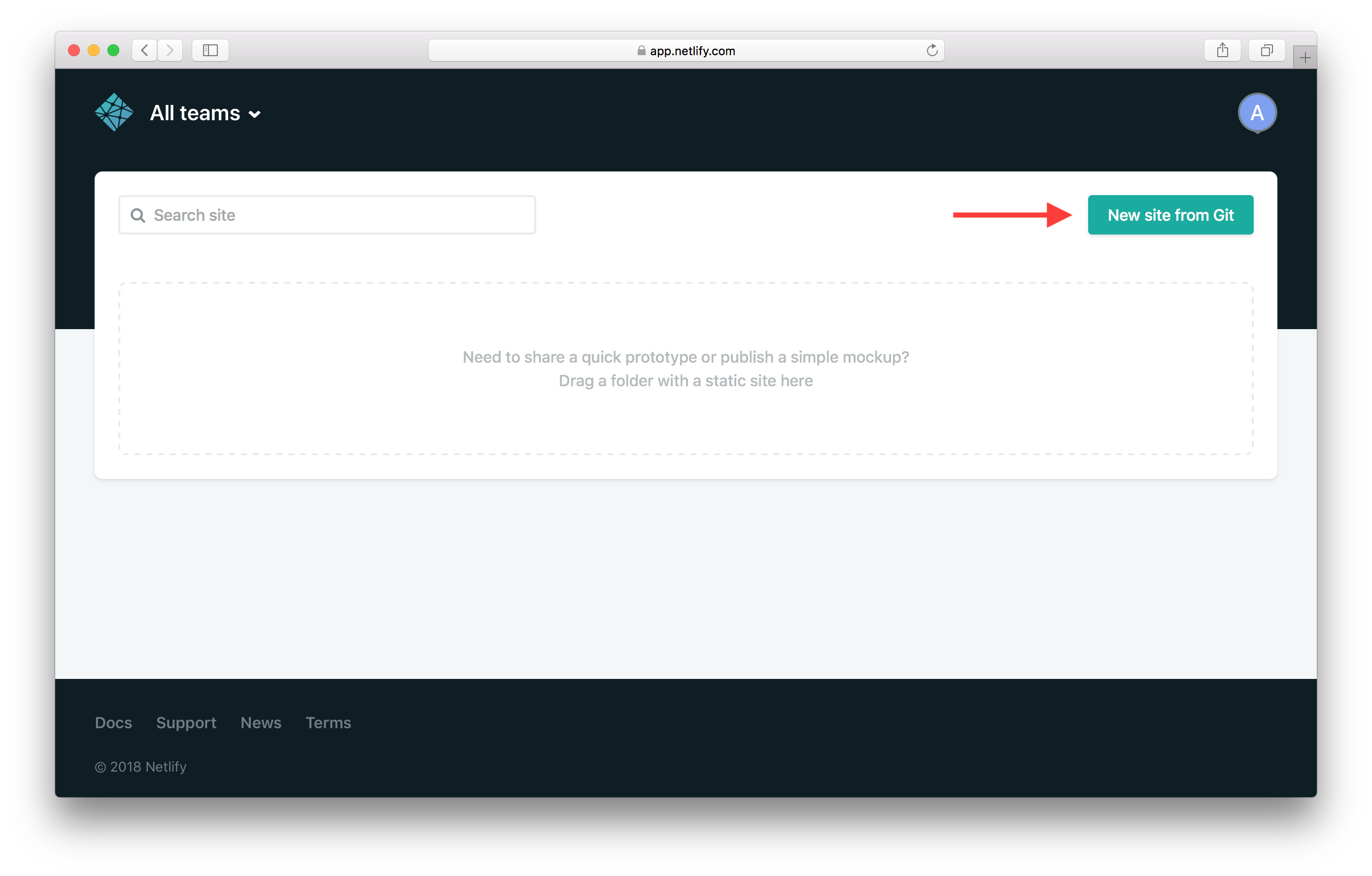Open the Docs link in footer
This screenshot has width=1372, height=876.
click(113, 722)
